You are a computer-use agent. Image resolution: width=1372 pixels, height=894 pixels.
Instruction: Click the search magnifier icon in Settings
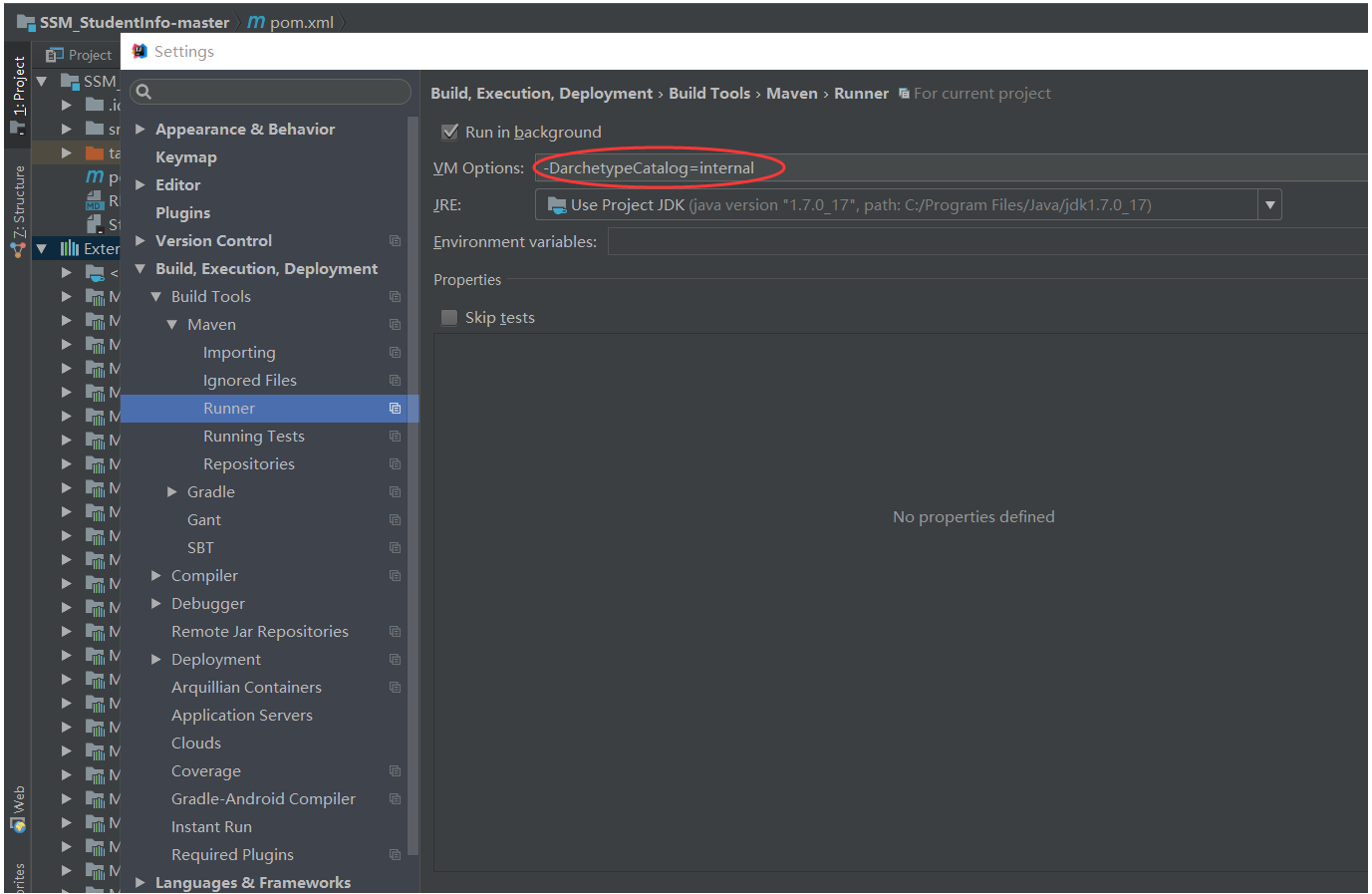tap(143, 92)
